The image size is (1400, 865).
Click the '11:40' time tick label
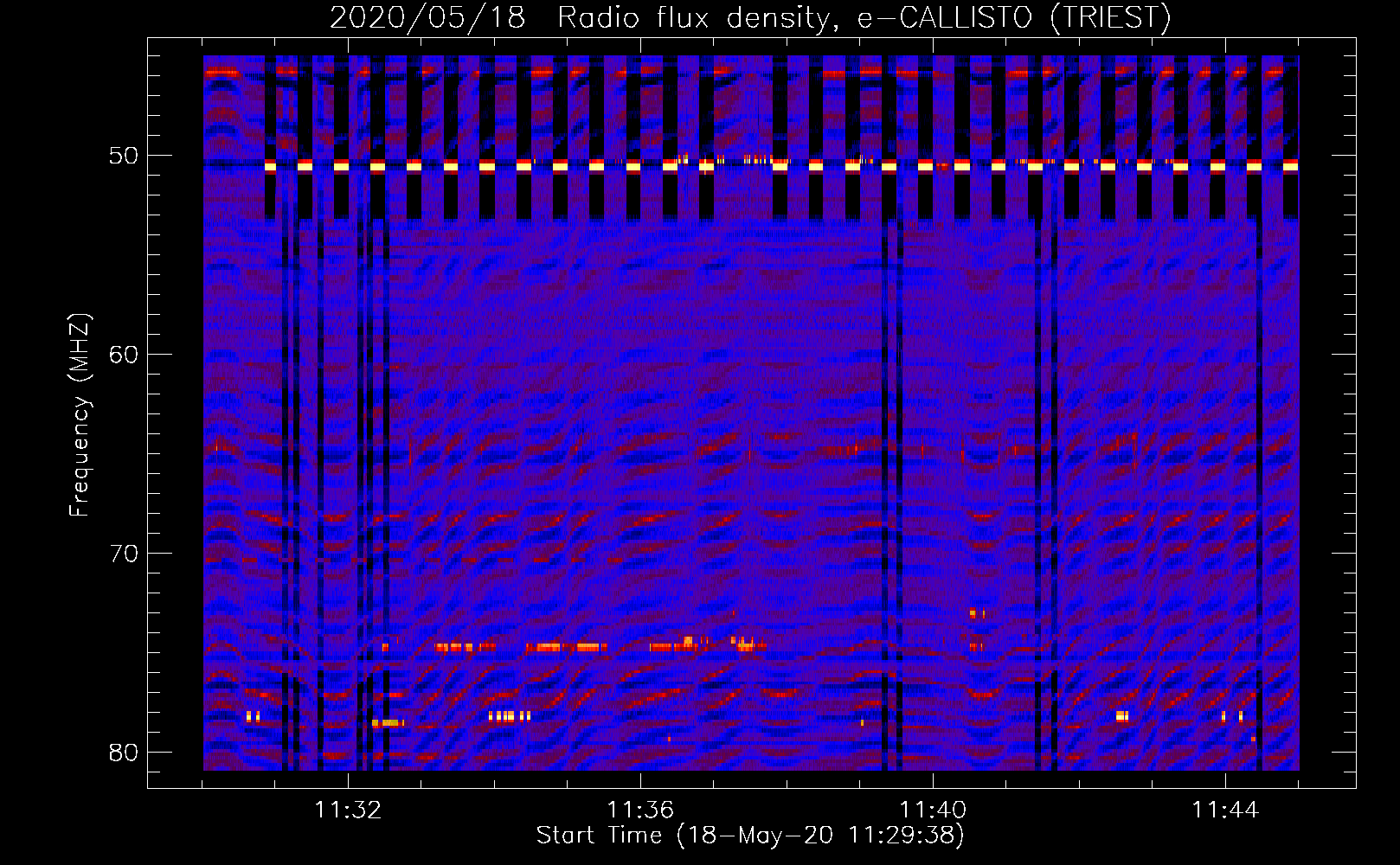933,811
